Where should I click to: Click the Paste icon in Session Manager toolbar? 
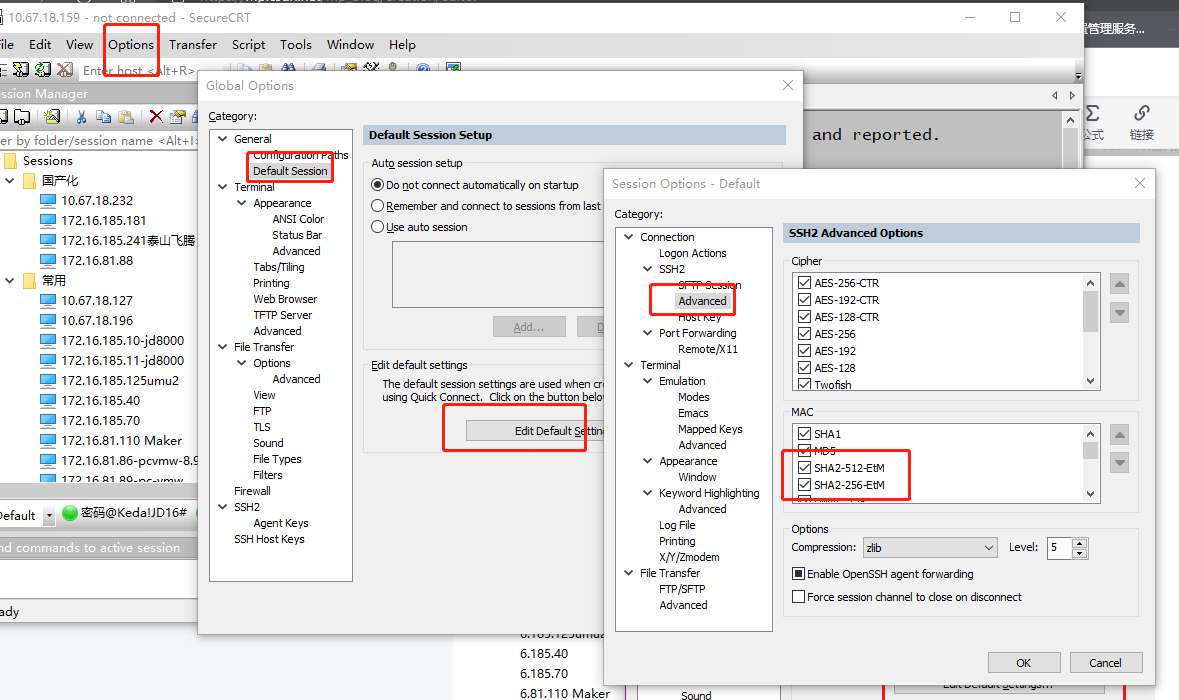point(127,117)
